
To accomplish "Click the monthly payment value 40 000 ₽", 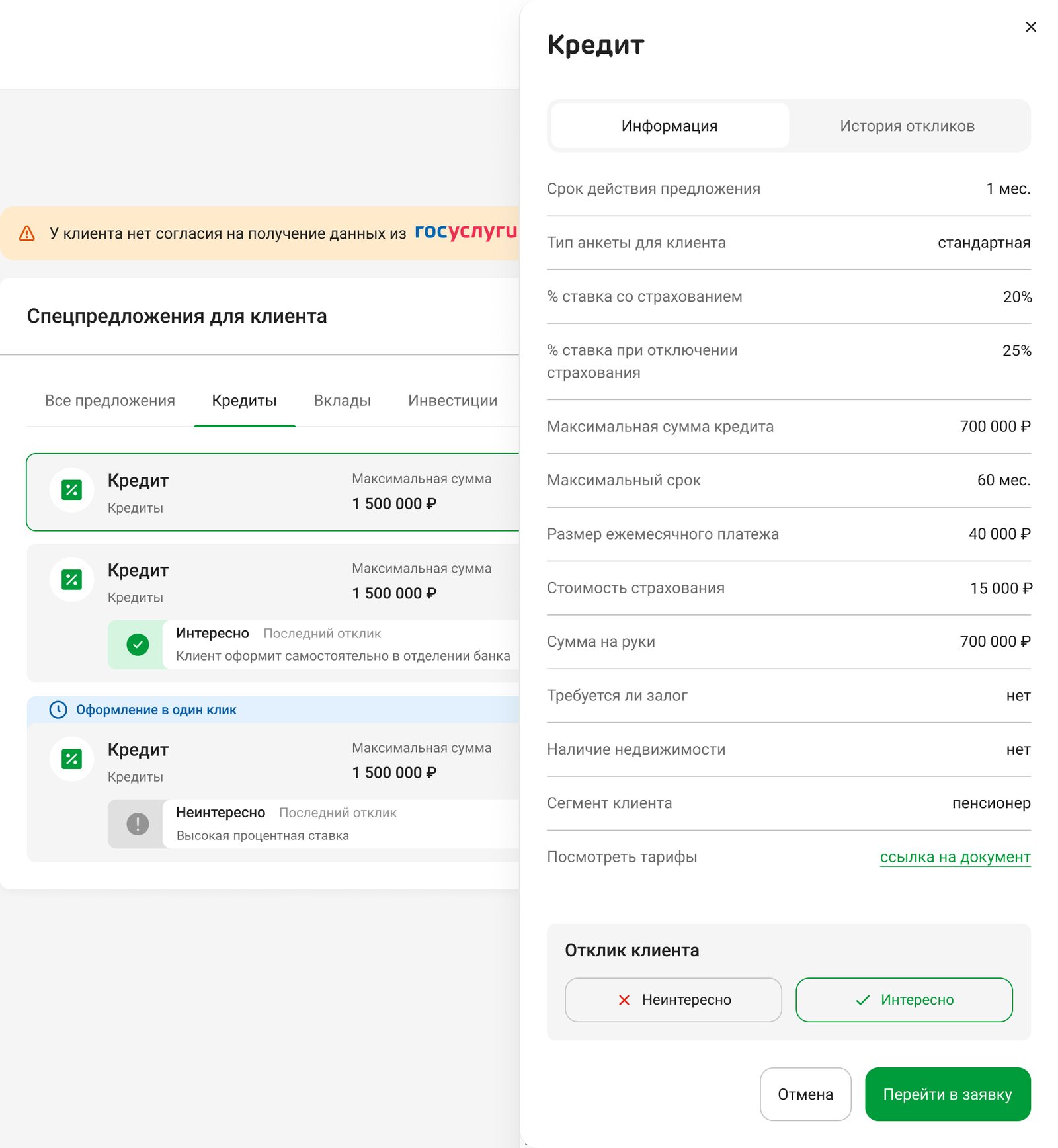I will point(999,534).
